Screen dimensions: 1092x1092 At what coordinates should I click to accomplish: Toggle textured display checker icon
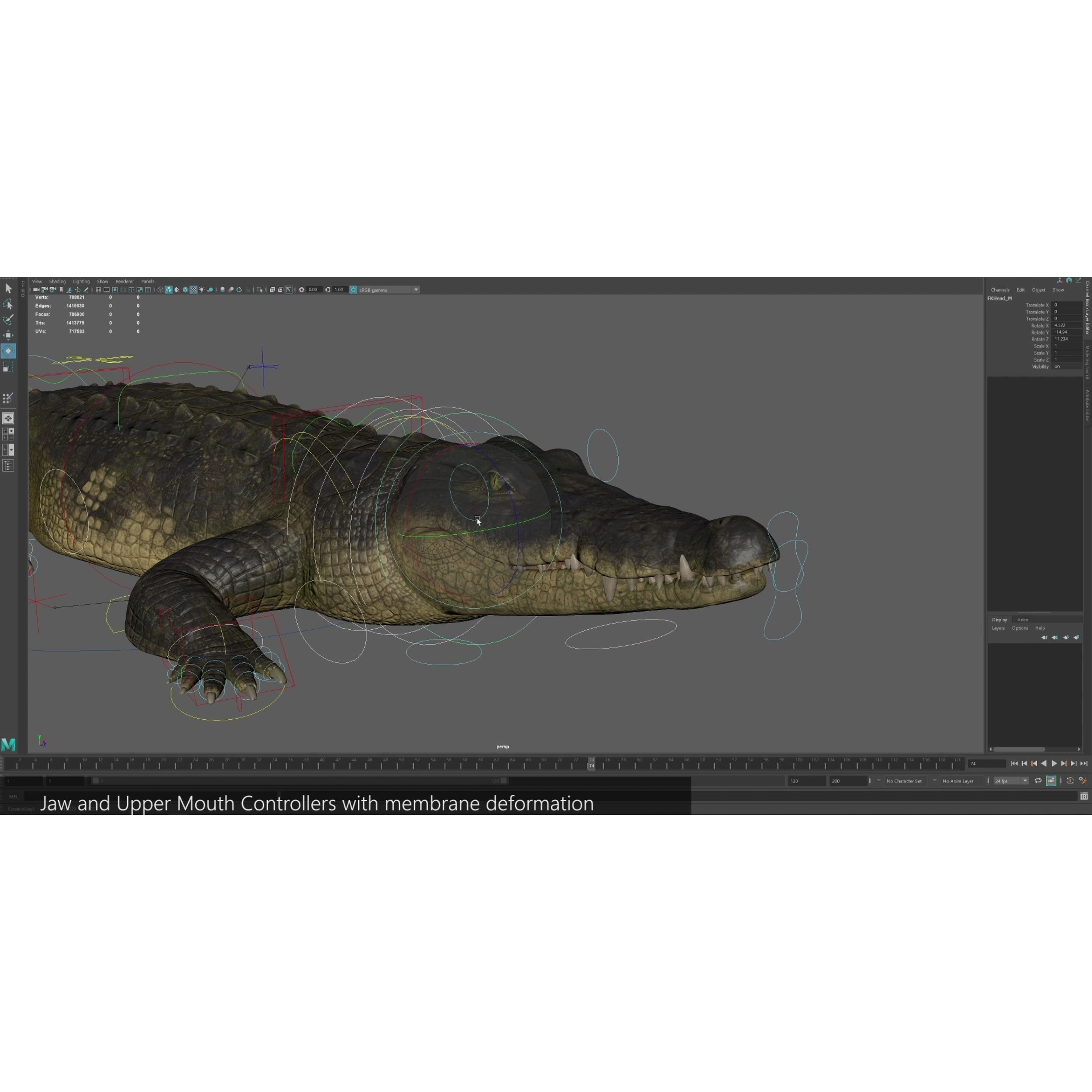click(193, 290)
